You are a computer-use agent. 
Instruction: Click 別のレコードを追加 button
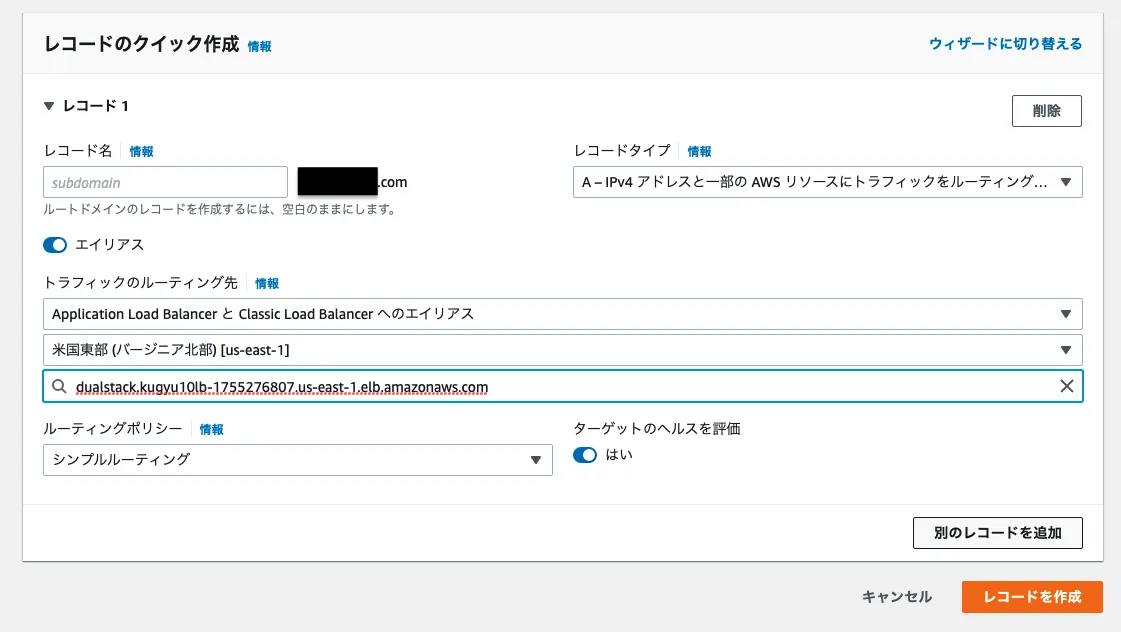997,533
